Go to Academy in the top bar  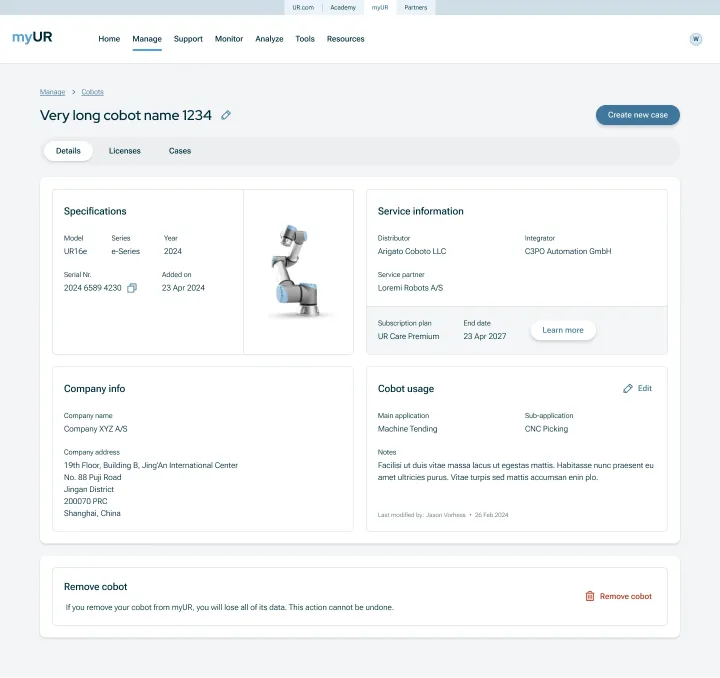[343, 7]
